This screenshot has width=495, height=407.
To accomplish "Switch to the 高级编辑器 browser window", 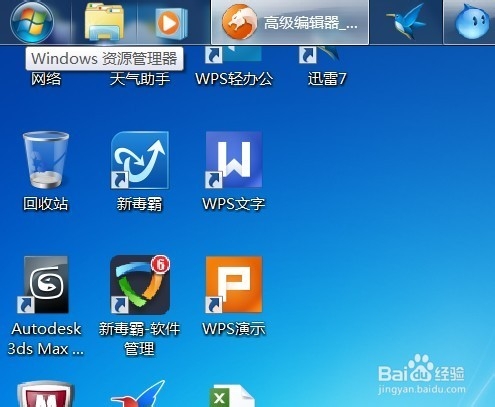I will pos(290,22).
